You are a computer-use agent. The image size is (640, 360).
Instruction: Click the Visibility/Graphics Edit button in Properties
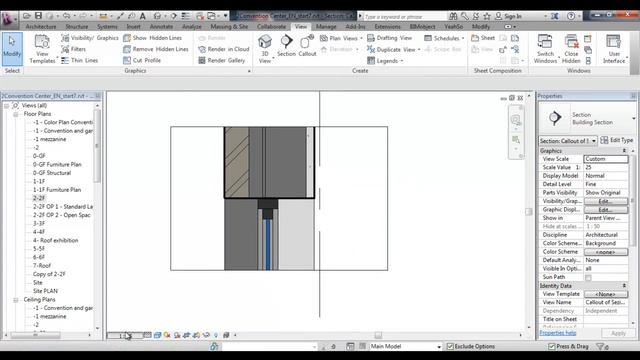(606, 201)
